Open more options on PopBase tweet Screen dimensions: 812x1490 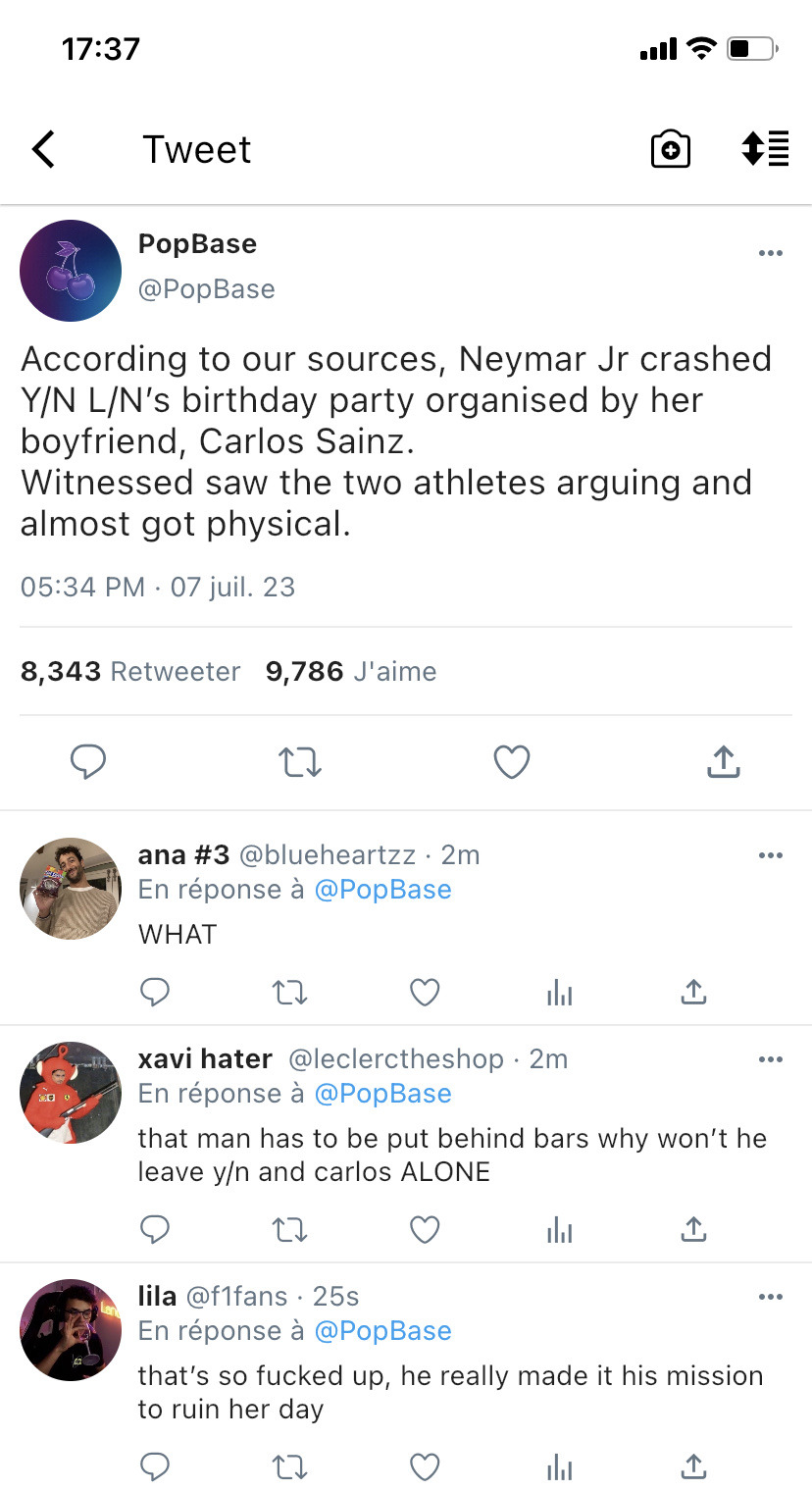[771, 254]
